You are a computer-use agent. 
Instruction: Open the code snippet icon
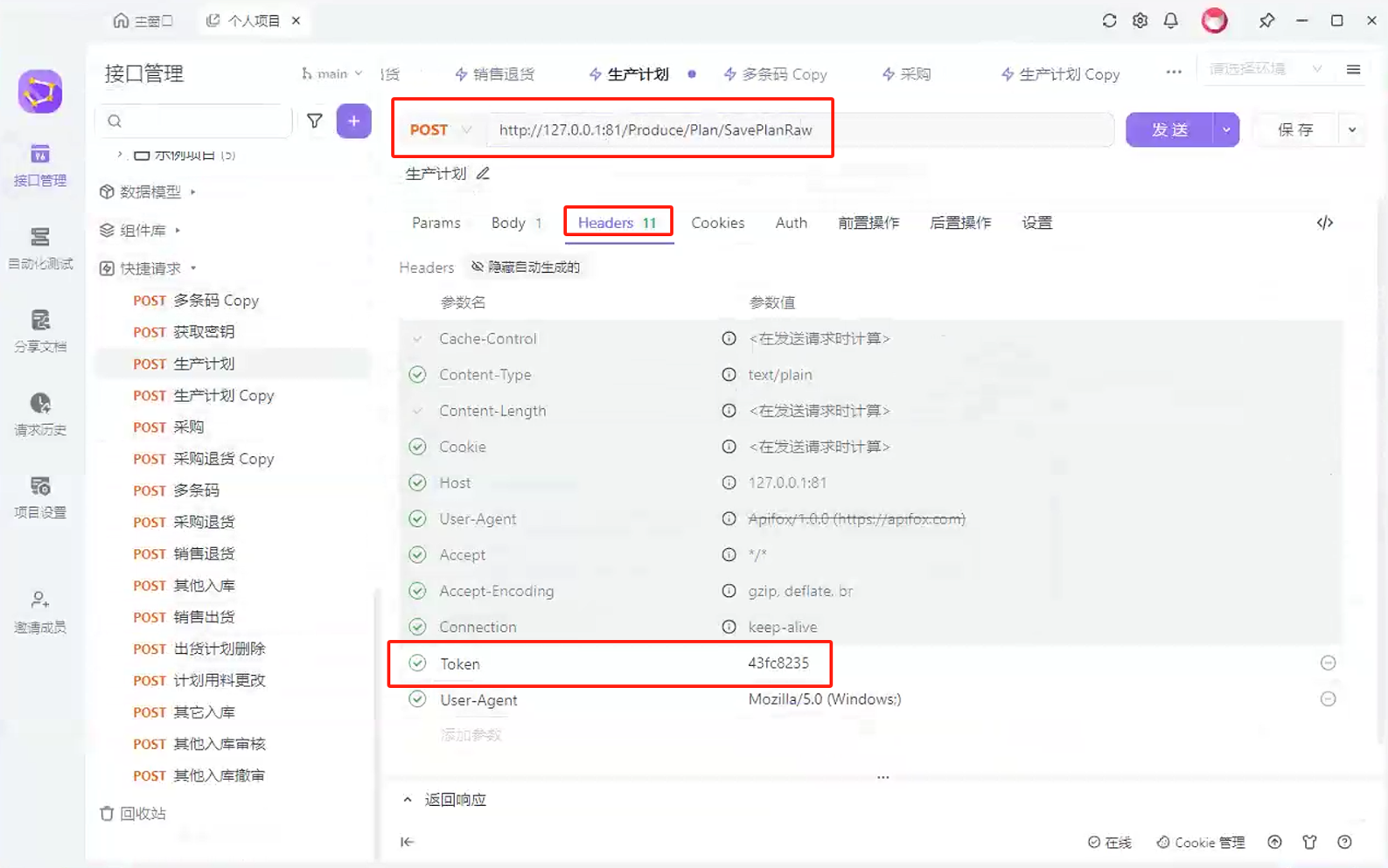[x=1324, y=223]
